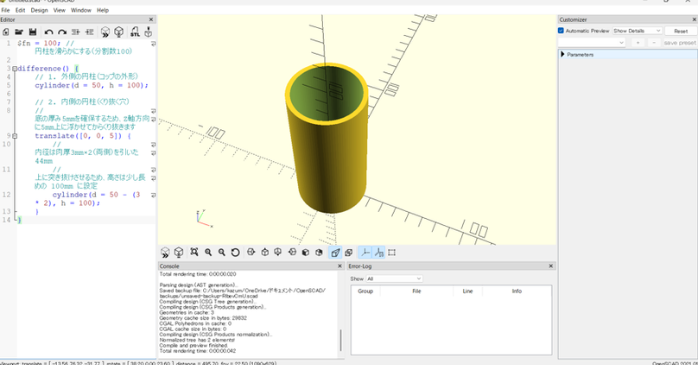Send design to 3D print service
This screenshot has height=365, width=698.
point(148,32)
